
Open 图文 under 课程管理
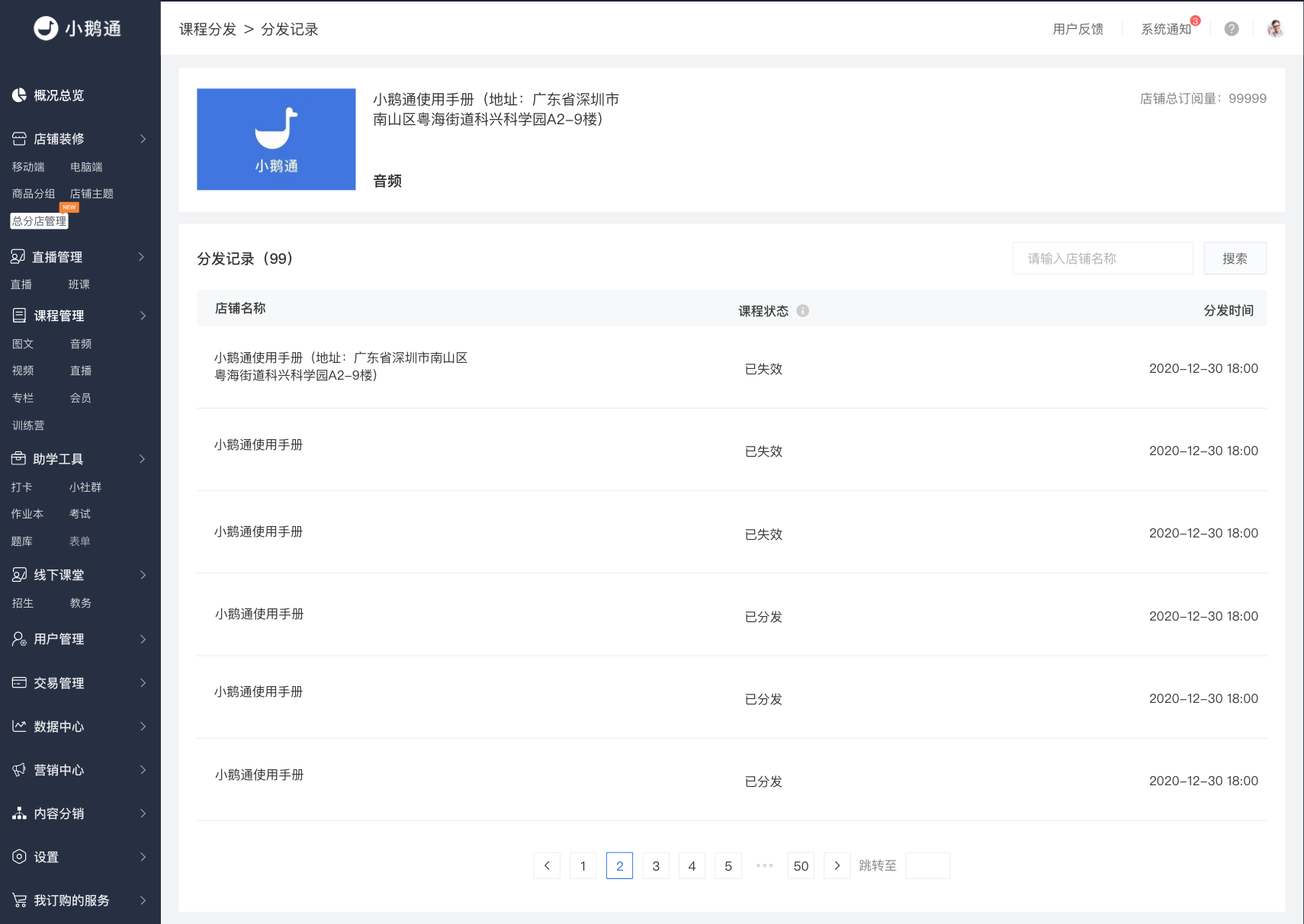coord(23,344)
